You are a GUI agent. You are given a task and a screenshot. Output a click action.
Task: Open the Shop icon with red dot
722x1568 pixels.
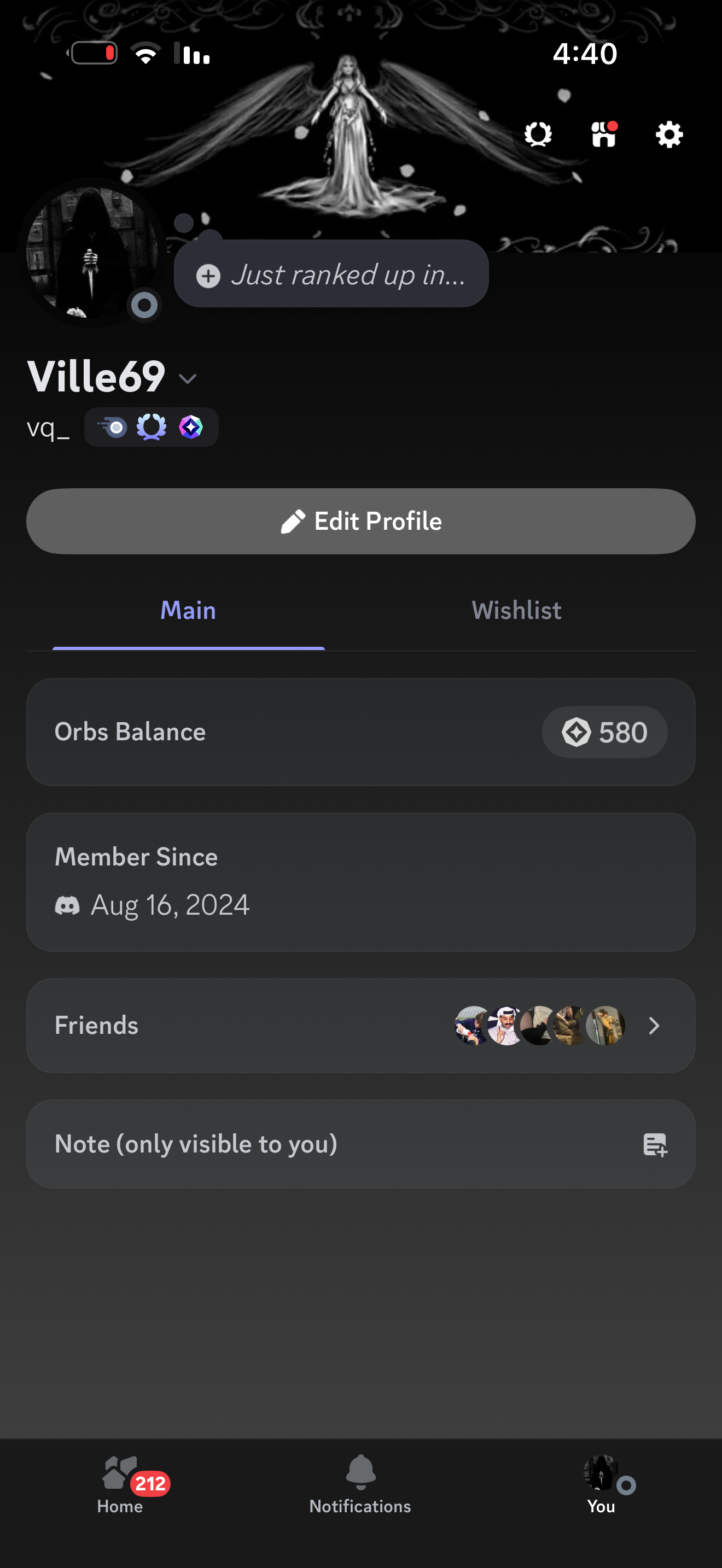[x=603, y=134]
